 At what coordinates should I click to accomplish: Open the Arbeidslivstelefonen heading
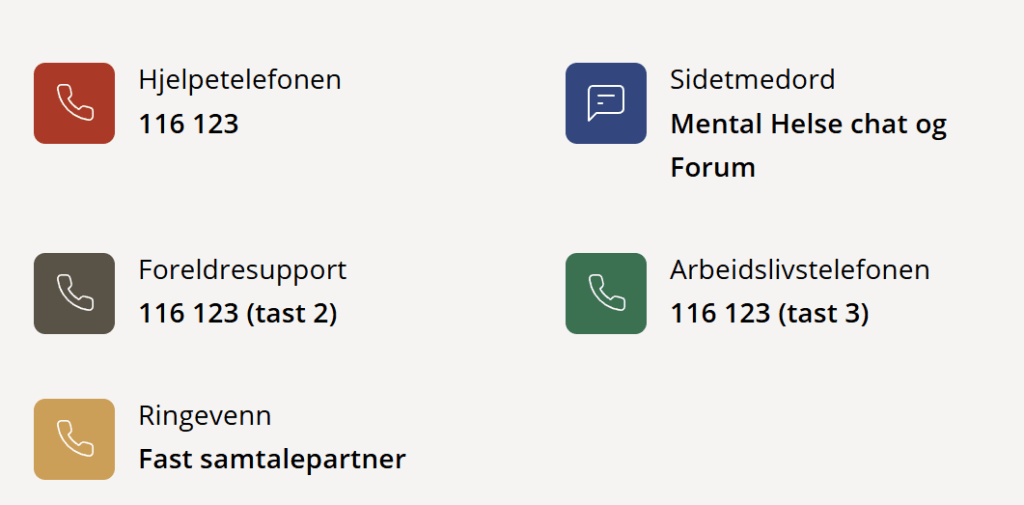(799, 270)
